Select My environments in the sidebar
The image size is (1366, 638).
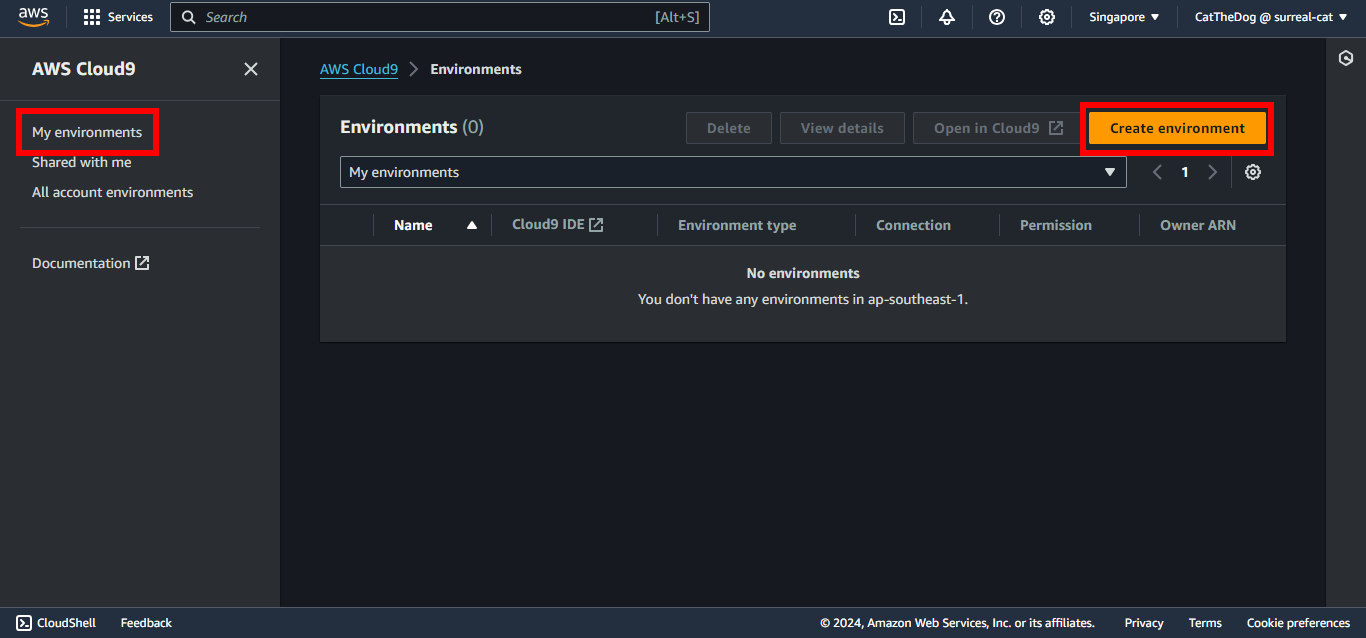[87, 132]
